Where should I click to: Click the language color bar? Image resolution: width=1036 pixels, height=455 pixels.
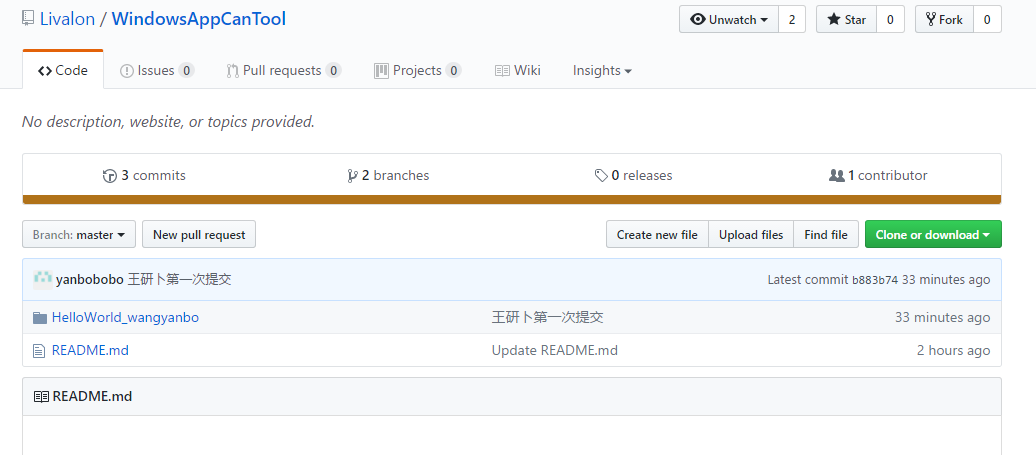click(x=512, y=199)
